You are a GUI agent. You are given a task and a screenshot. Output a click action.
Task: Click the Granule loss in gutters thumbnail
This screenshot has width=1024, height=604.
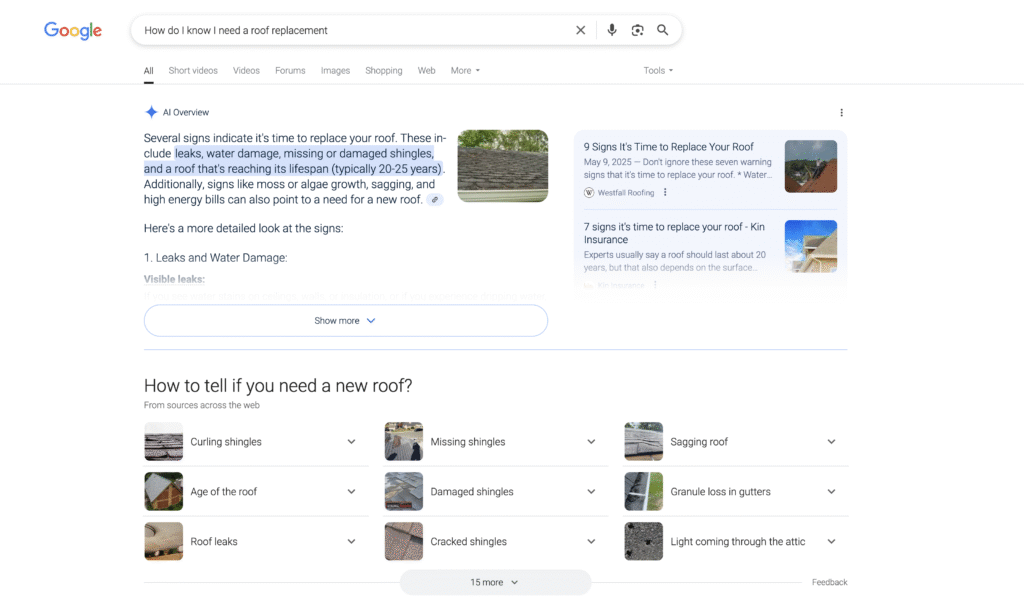pyautogui.click(x=643, y=492)
